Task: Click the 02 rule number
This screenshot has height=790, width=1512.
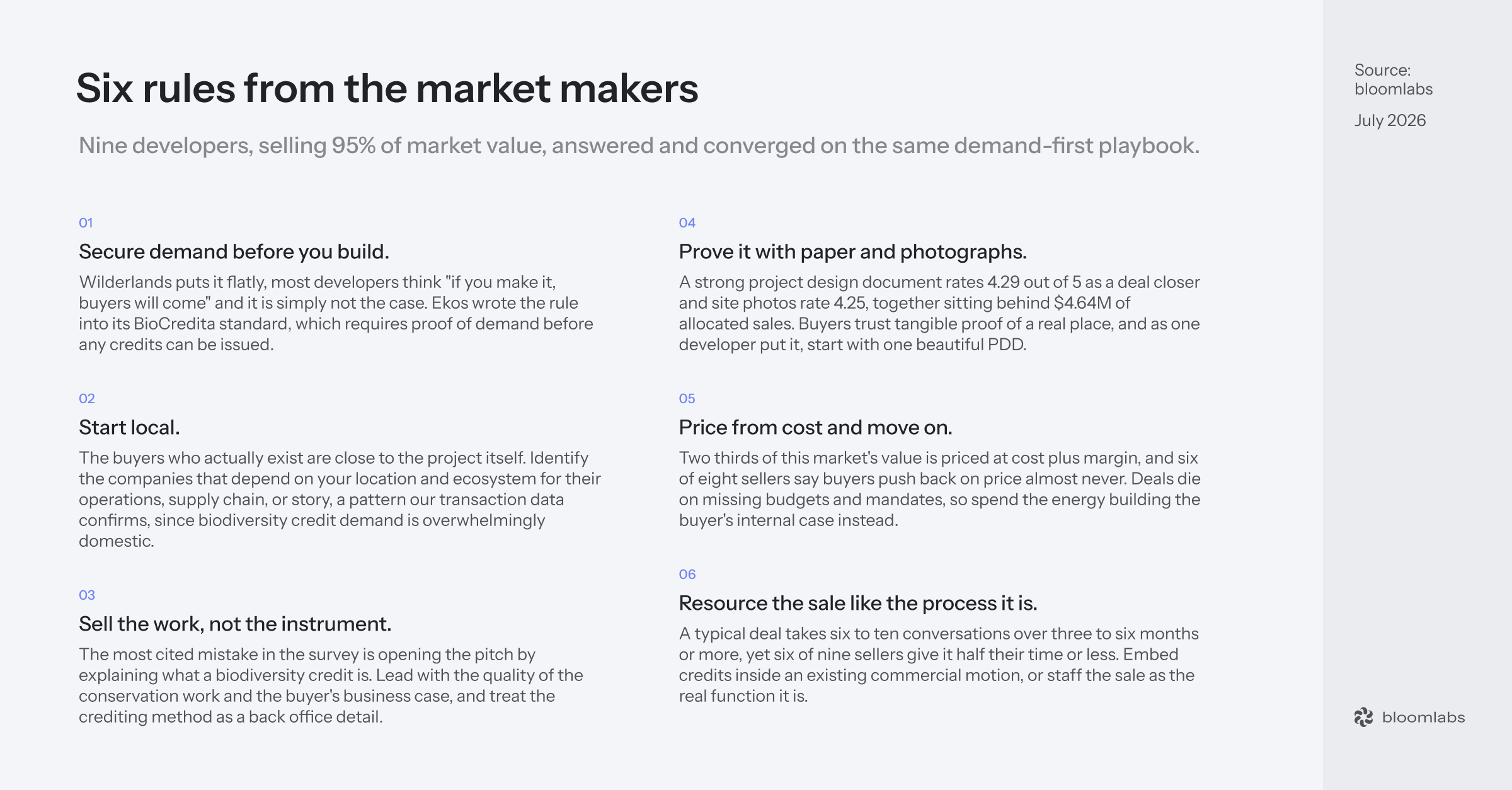Action: point(87,398)
